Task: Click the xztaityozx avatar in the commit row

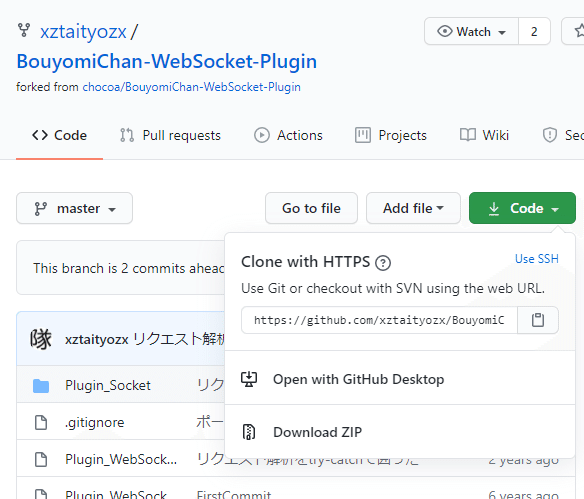Action: (x=41, y=339)
